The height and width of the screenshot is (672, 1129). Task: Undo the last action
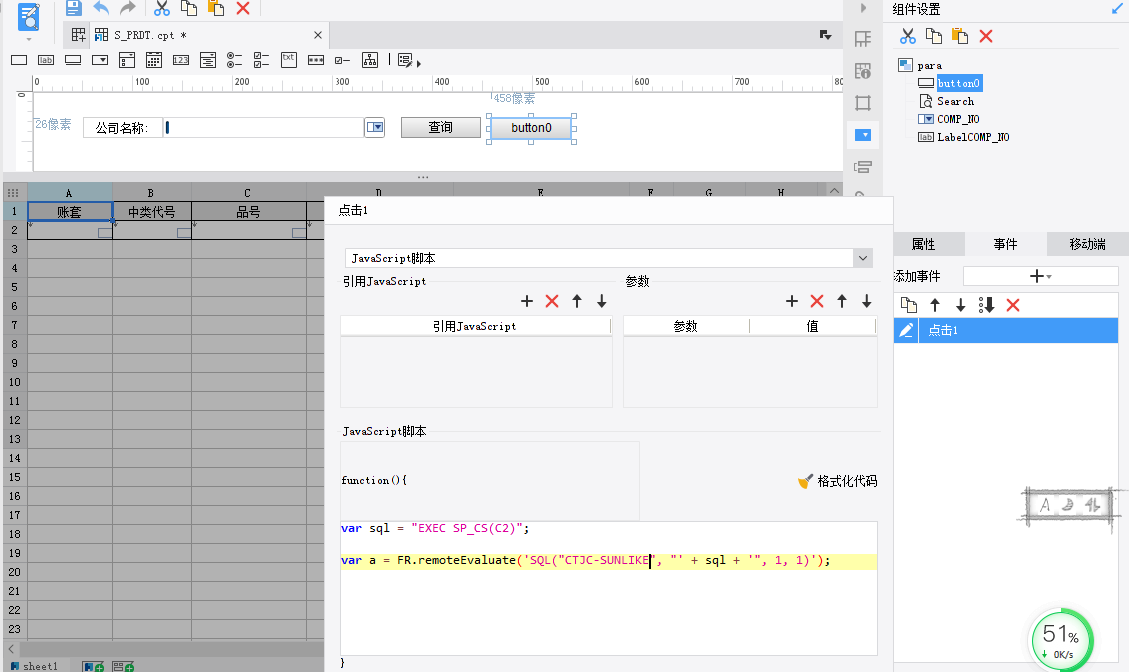[101, 8]
